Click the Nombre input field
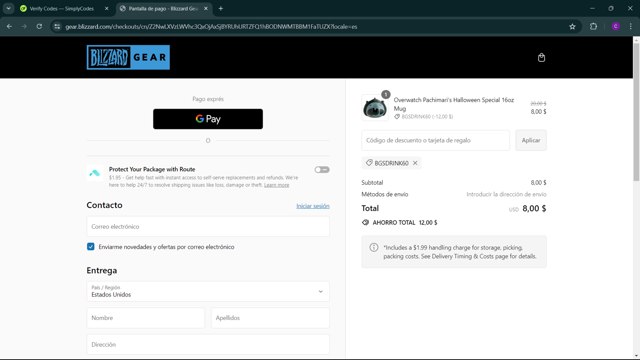 [145, 318]
